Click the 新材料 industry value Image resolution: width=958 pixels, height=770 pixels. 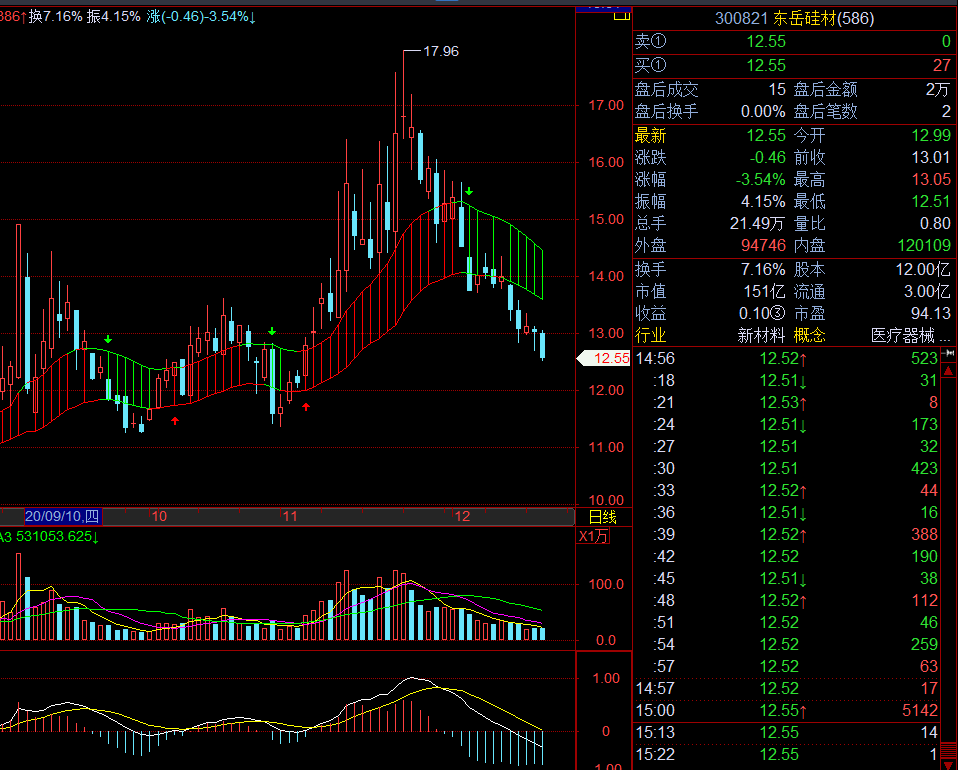pos(761,335)
